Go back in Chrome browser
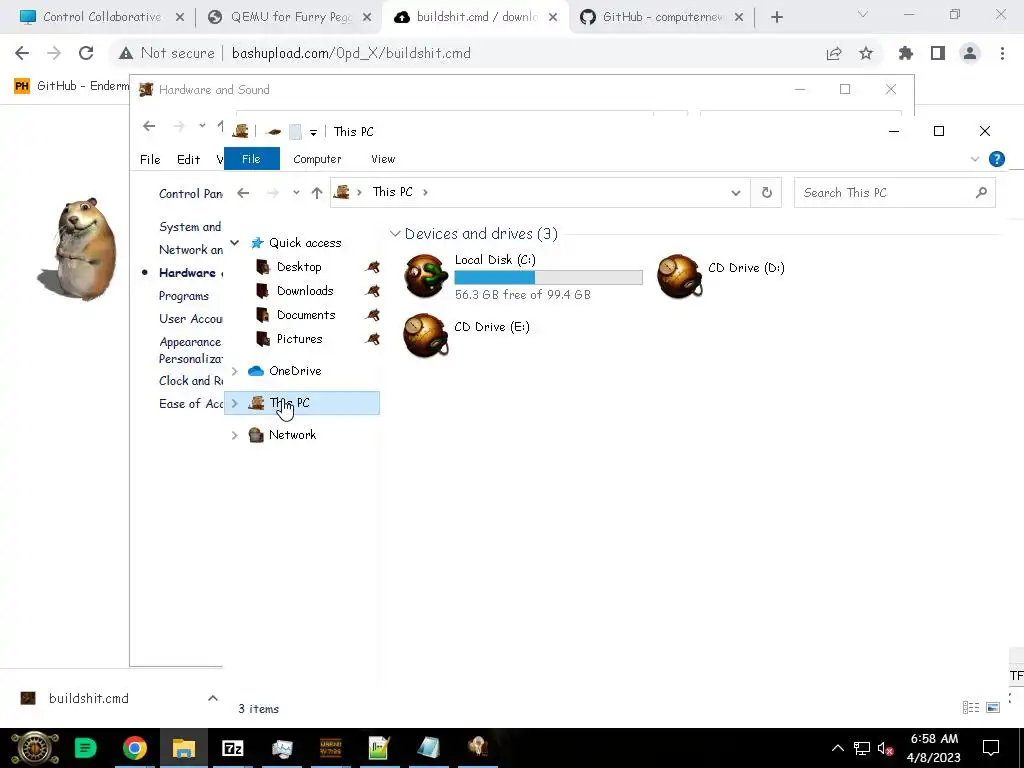The height and width of the screenshot is (768, 1024). tap(22, 53)
